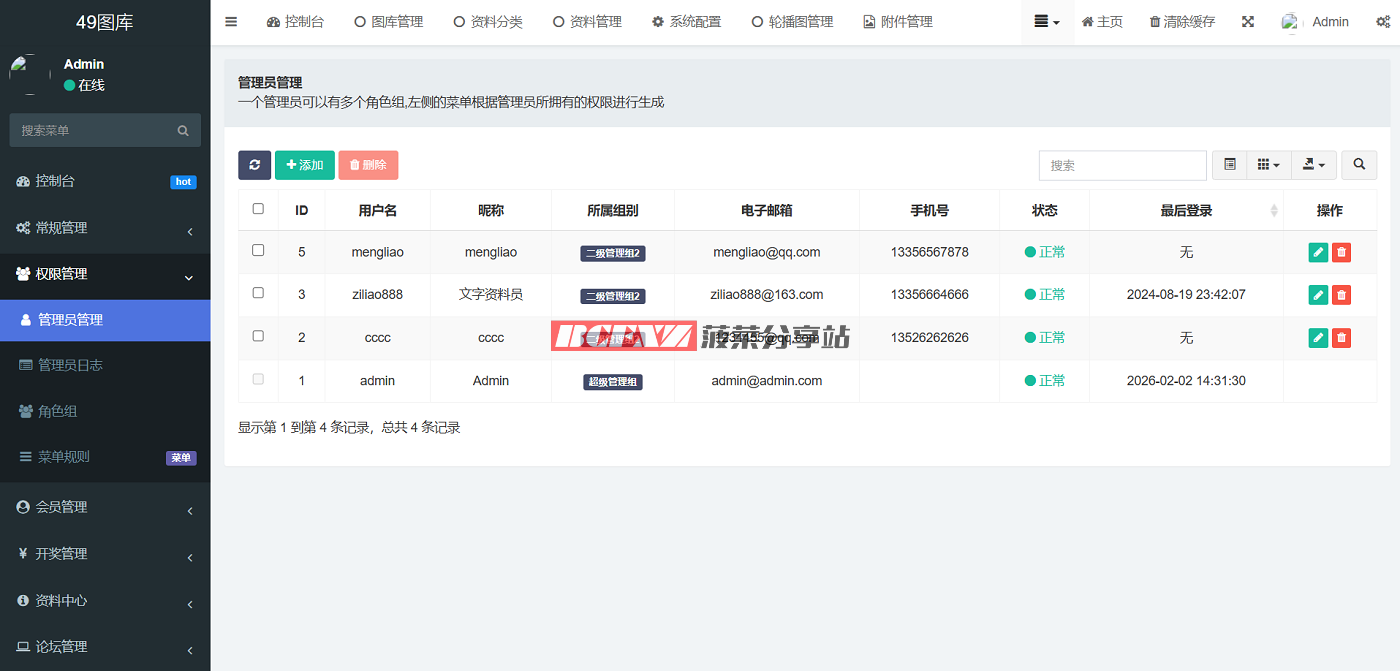Sort by 最后登录 column header
This screenshot has height=671, width=1400.
(x=1186, y=210)
